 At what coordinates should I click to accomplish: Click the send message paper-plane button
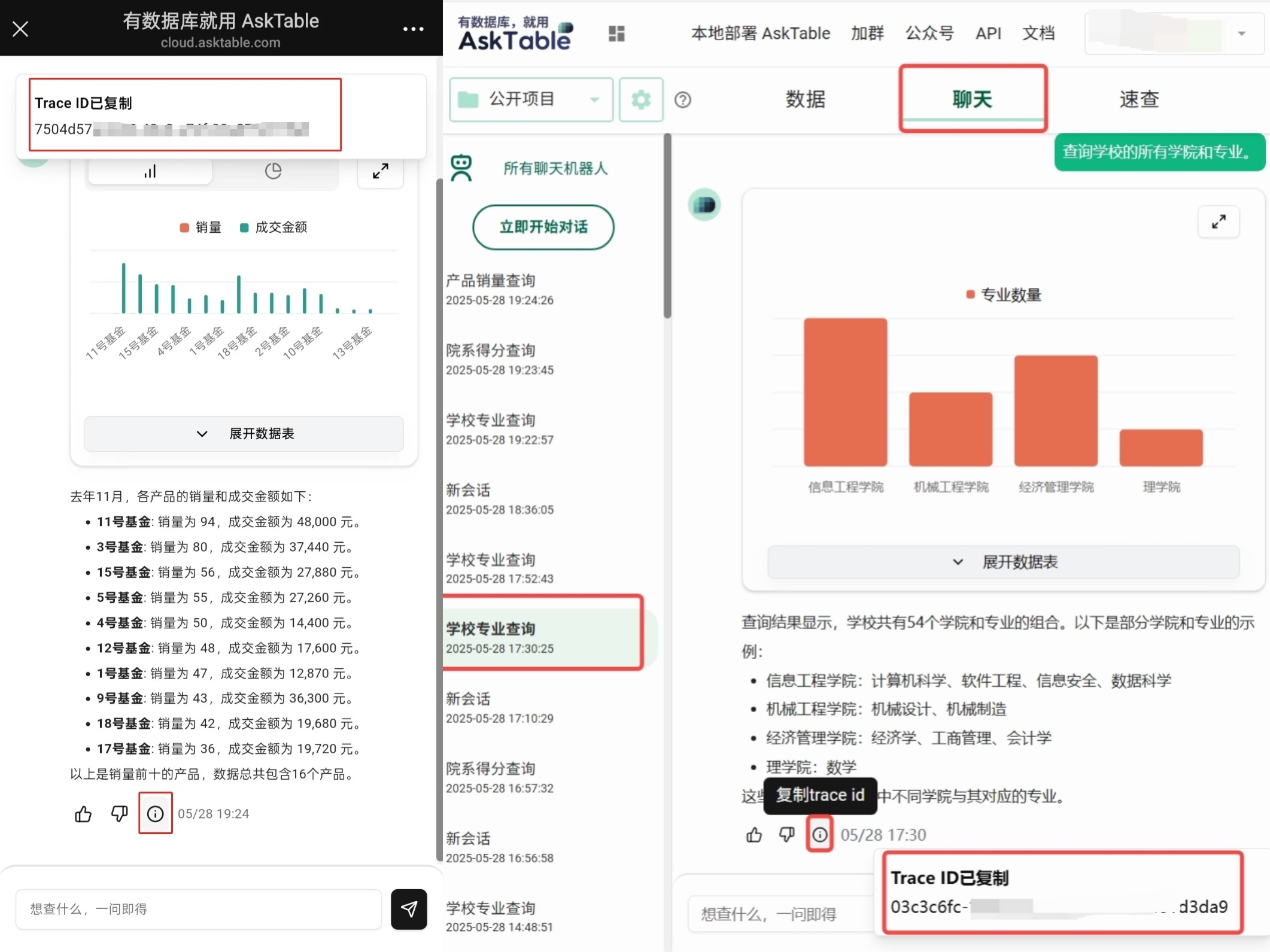tap(409, 909)
